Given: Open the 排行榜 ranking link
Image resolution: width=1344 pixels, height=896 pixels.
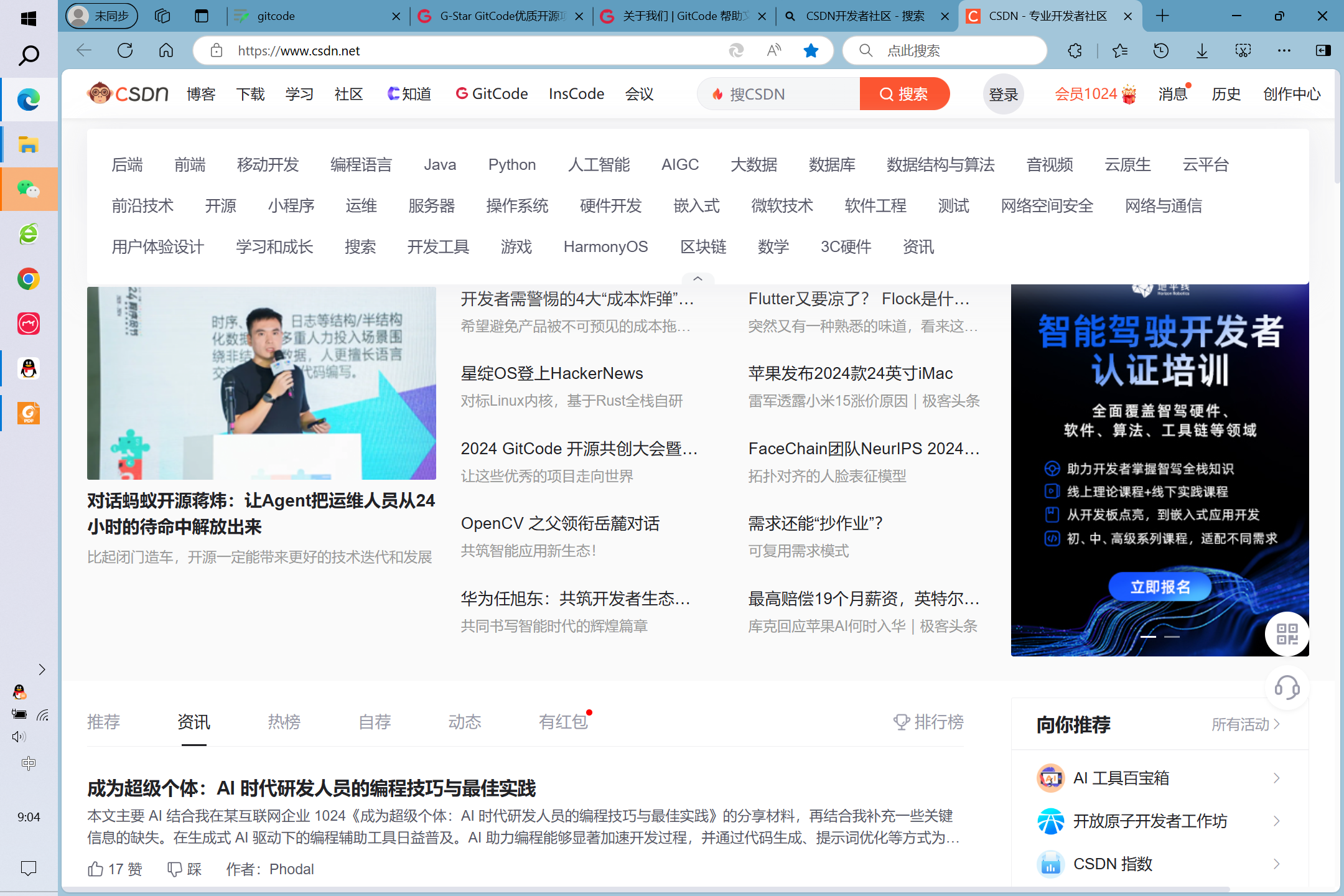Looking at the screenshot, I should point(928,722).
